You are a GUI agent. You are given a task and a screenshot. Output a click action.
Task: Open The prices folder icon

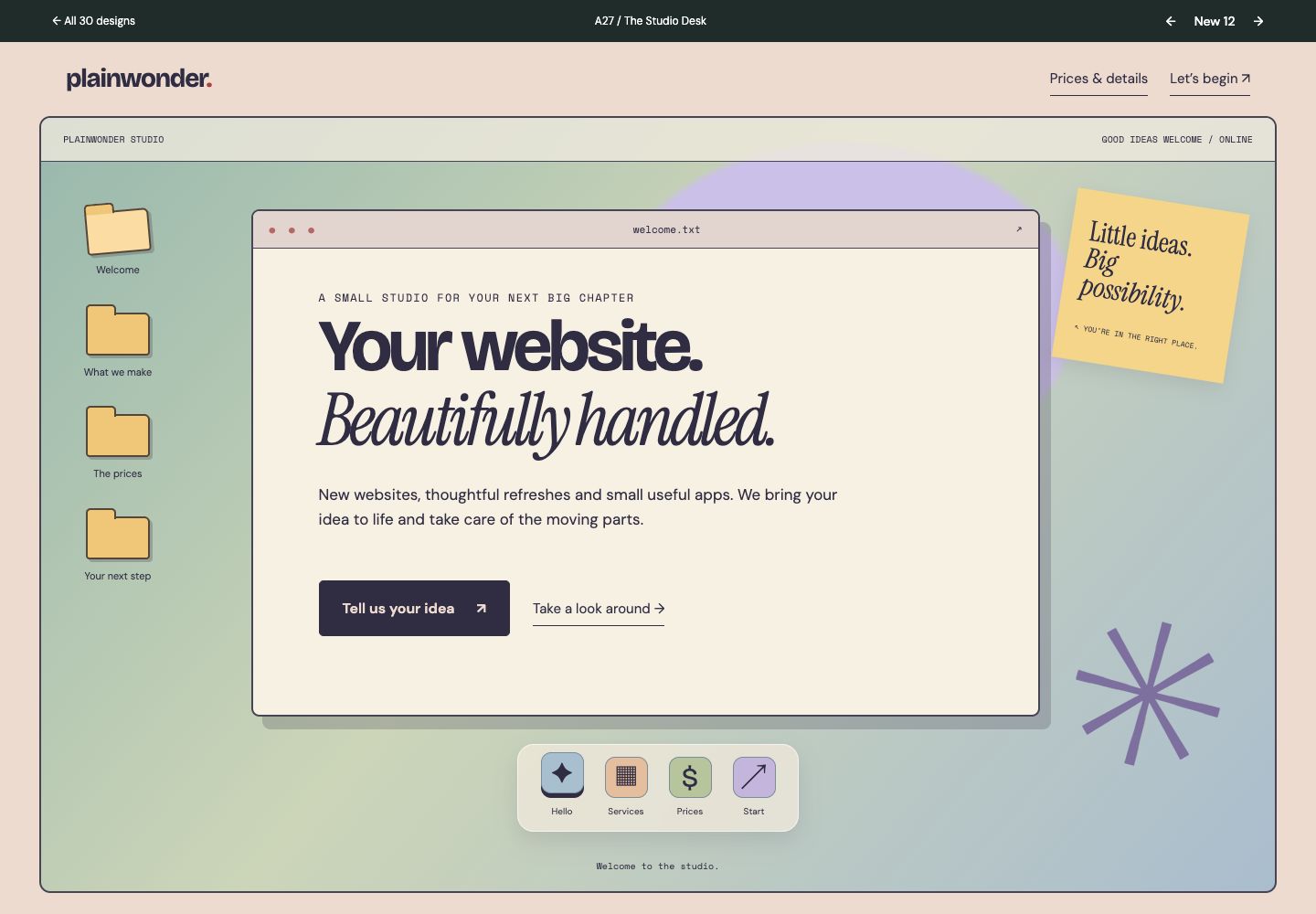[118, 432]
